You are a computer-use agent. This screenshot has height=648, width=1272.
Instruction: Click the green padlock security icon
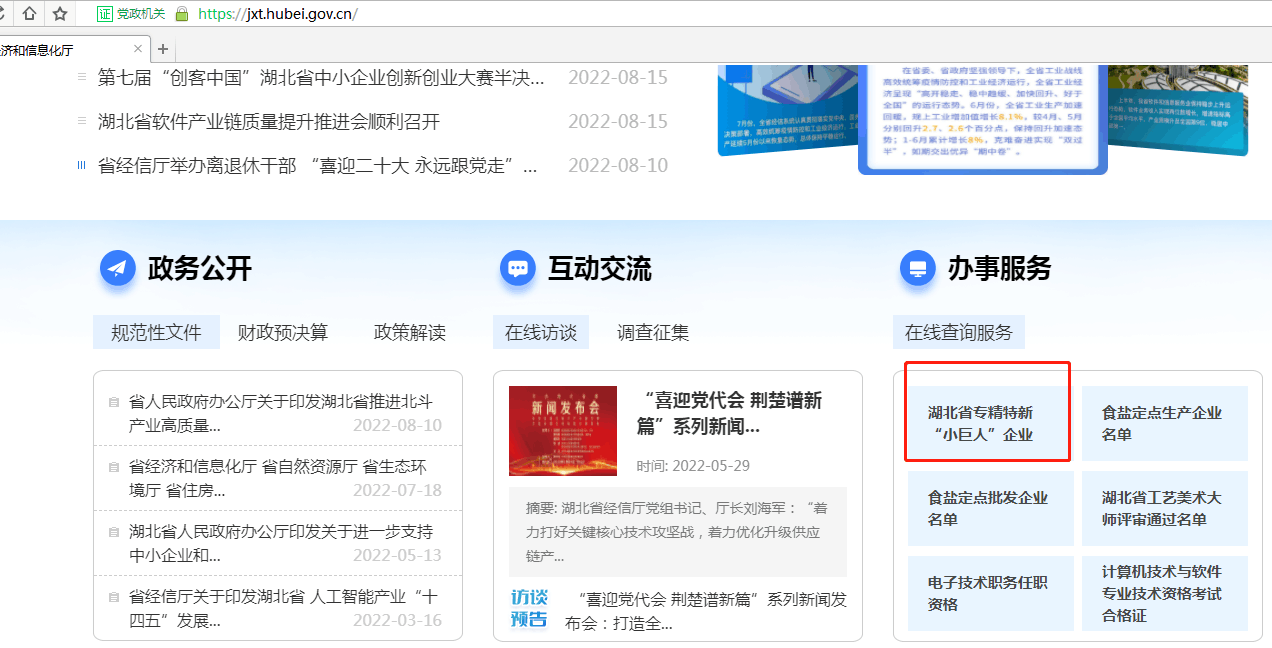pos(181,14)
